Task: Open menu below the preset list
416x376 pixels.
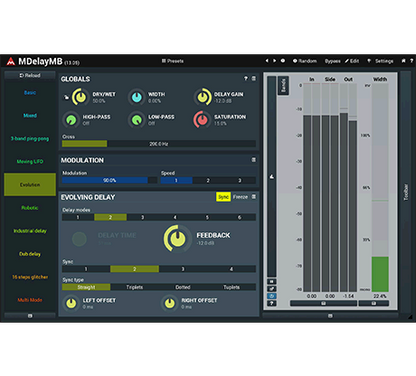Action: tap(30, 315)
